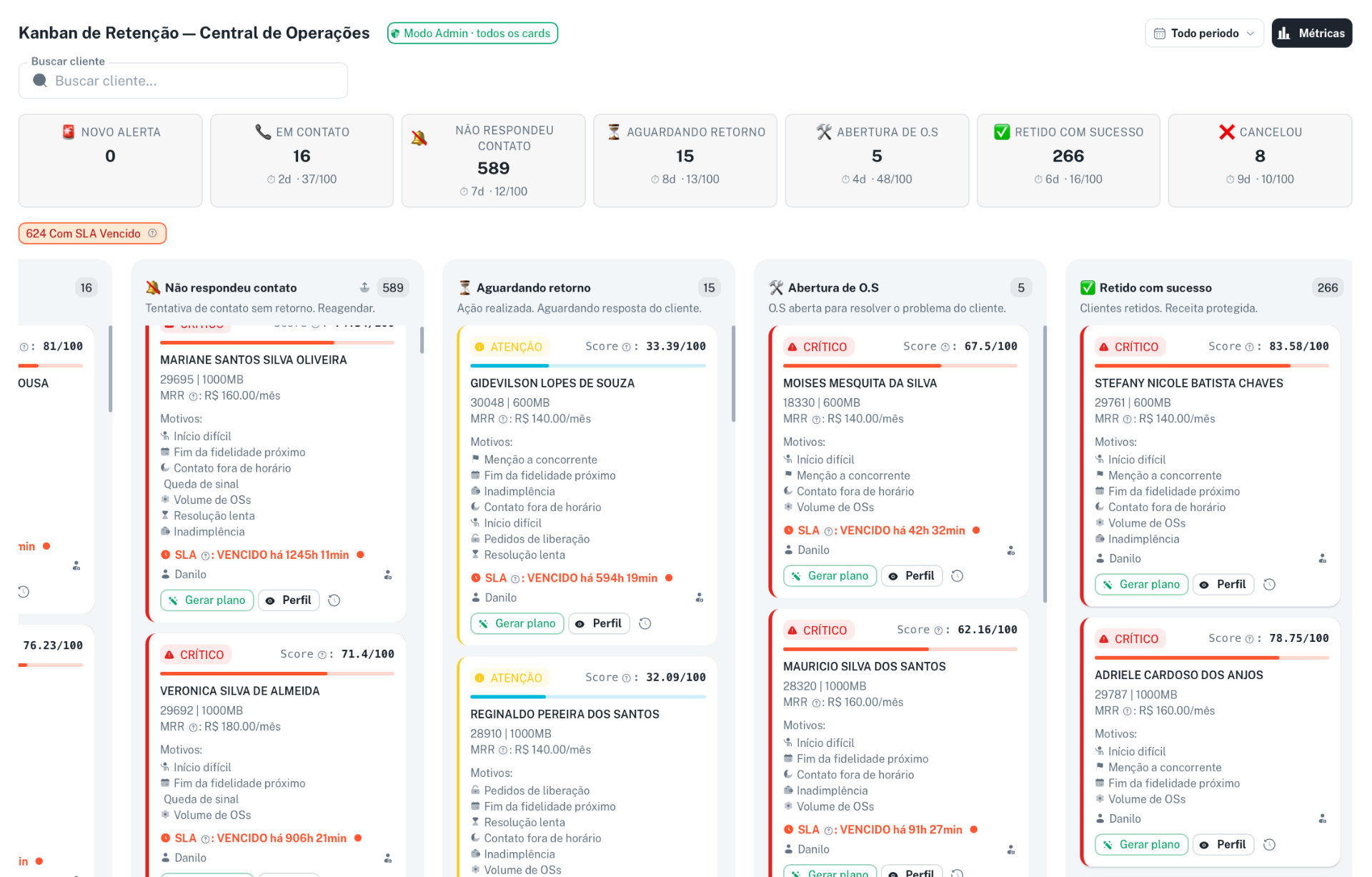Click SLA info icon on Mauricio Silva card
Viewport: 1372px width, 877px height.
click(x=829, y=830)
